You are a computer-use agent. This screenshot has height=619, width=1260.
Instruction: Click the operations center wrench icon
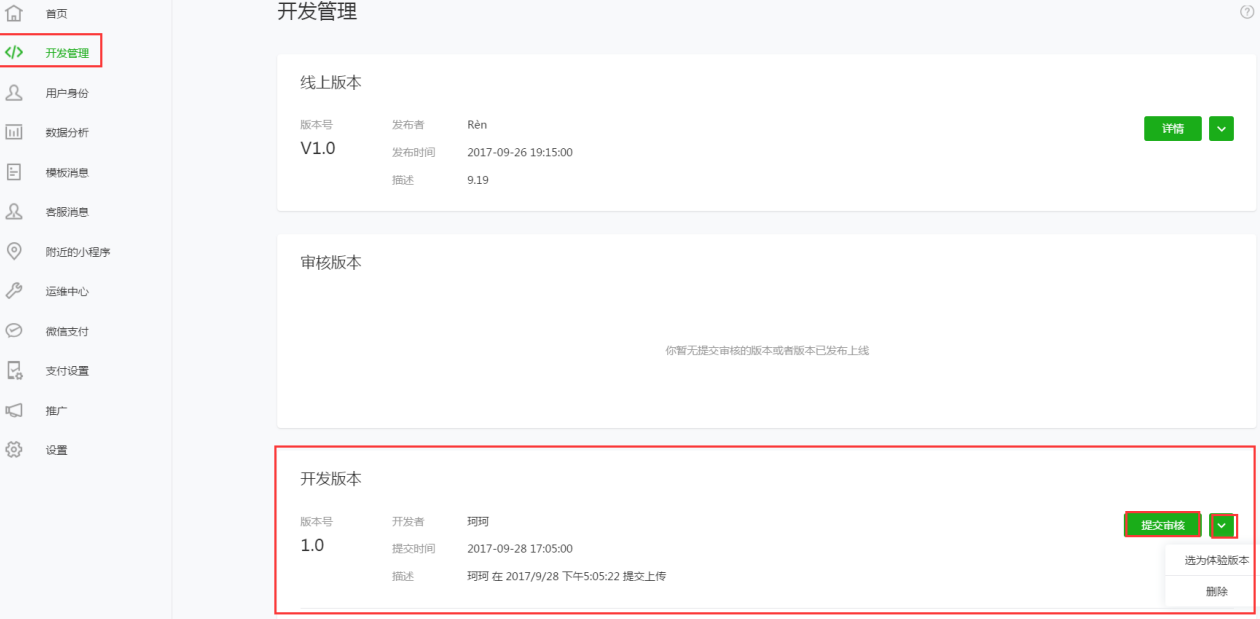[14, 291]
